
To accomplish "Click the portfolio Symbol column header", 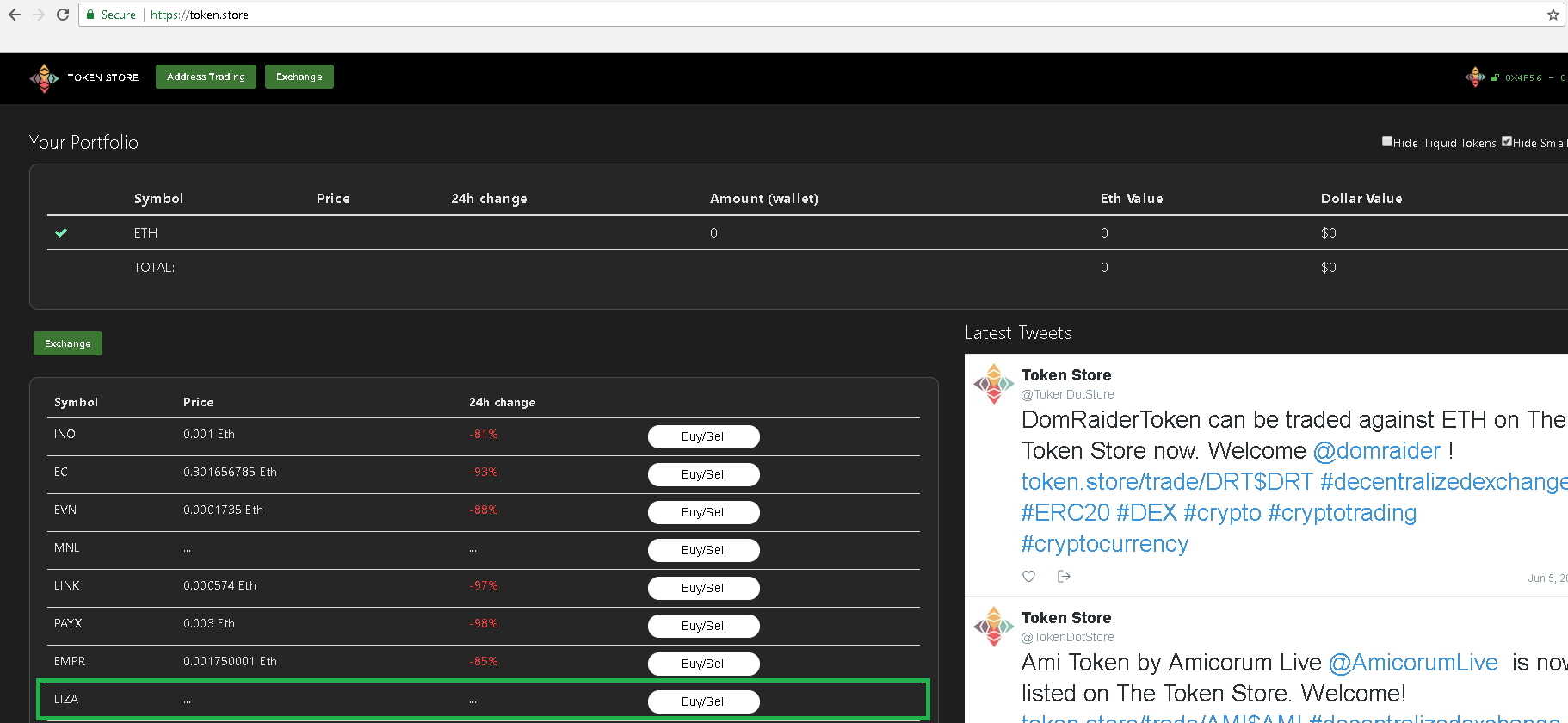I will click(x=158, y=198).
